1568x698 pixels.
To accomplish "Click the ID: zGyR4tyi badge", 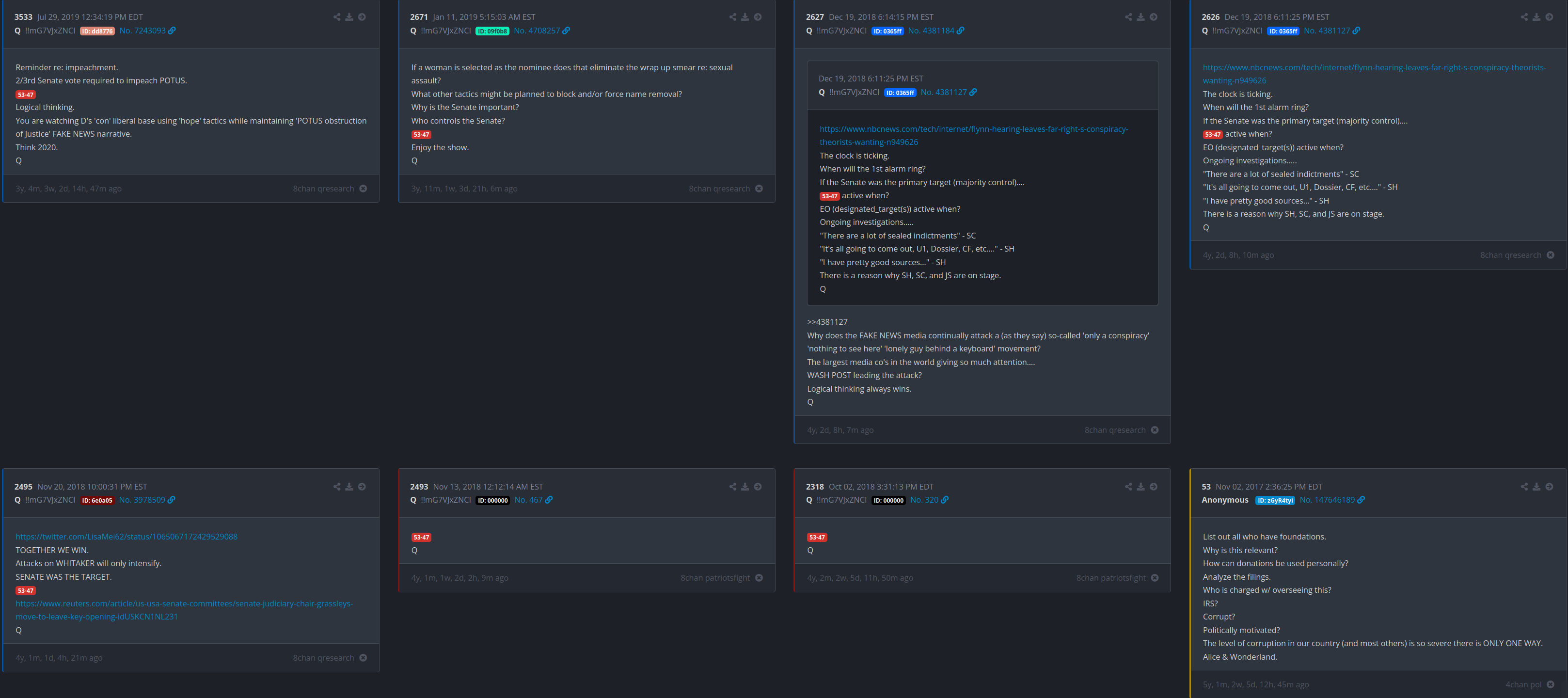I will pos(1275,500).
